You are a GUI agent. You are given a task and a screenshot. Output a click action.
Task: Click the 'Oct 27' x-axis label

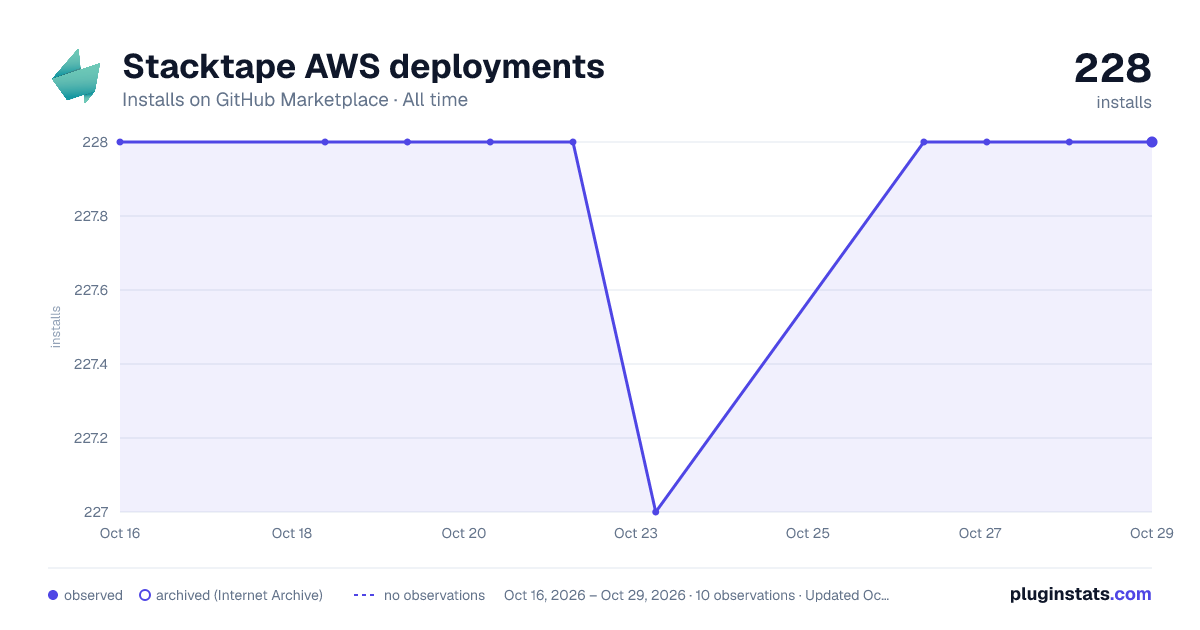point(980,533)
